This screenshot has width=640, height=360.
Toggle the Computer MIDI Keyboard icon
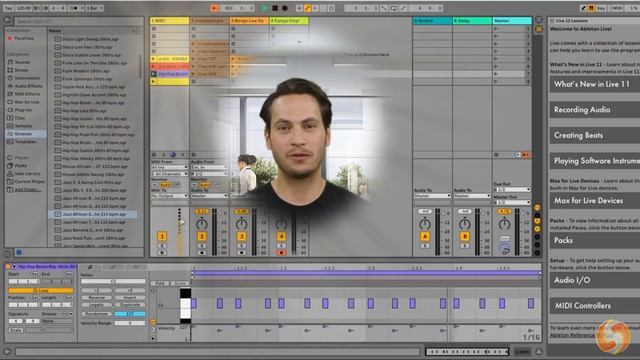point(591,8)
